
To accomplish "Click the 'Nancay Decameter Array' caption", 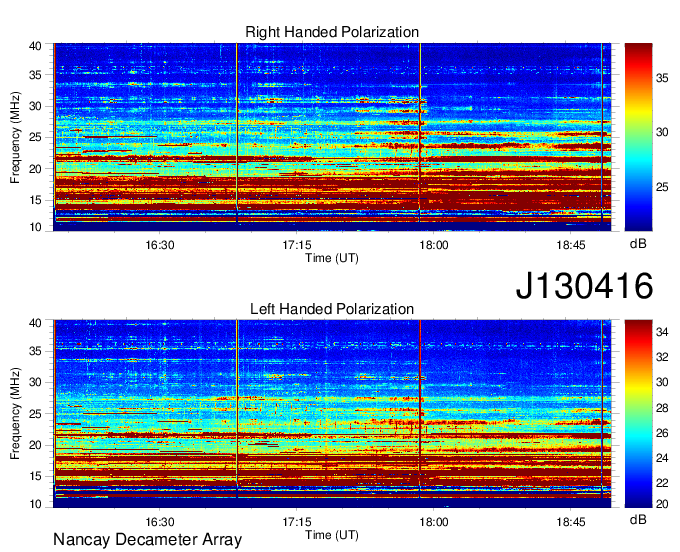I will (x=147, y=539).
